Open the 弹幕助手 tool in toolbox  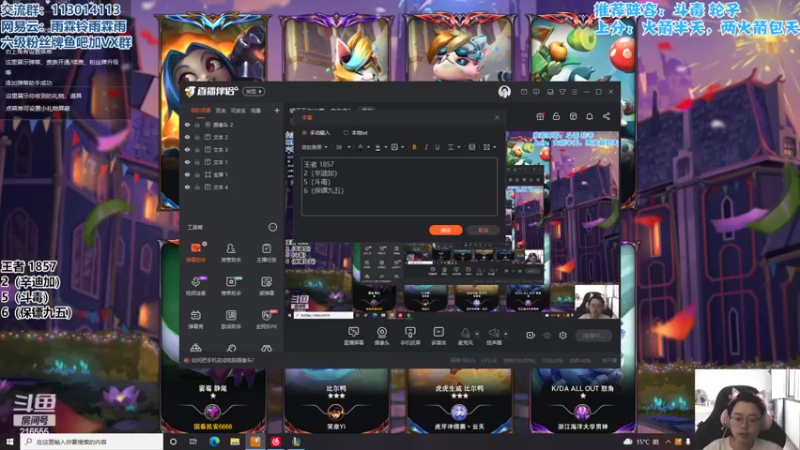click(x=195, y=253)
